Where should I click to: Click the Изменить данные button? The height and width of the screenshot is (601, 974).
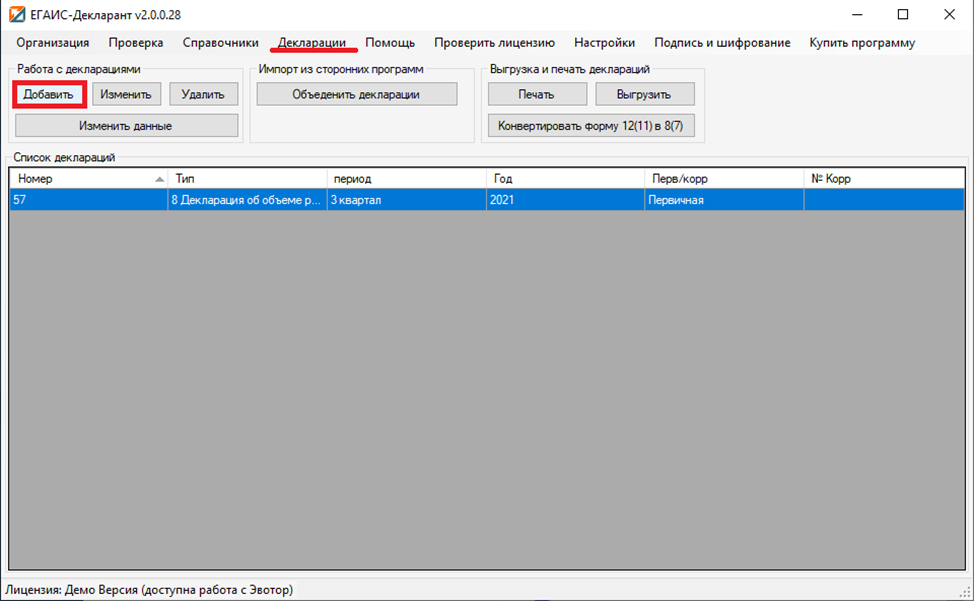pos(126,126)
